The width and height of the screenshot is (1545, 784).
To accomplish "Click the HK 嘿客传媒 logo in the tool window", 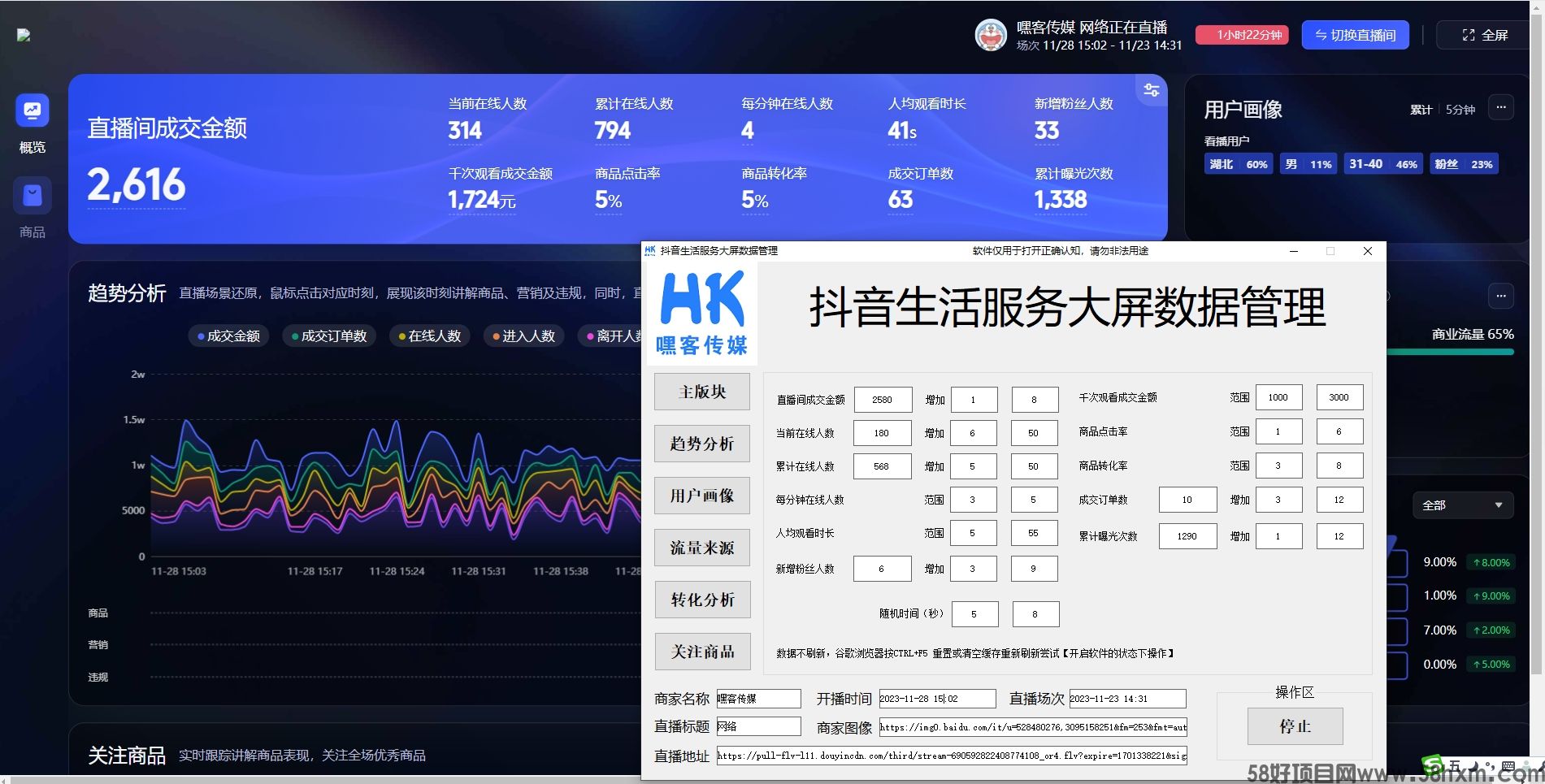I will pyautogui.click(x=702, y=313).
